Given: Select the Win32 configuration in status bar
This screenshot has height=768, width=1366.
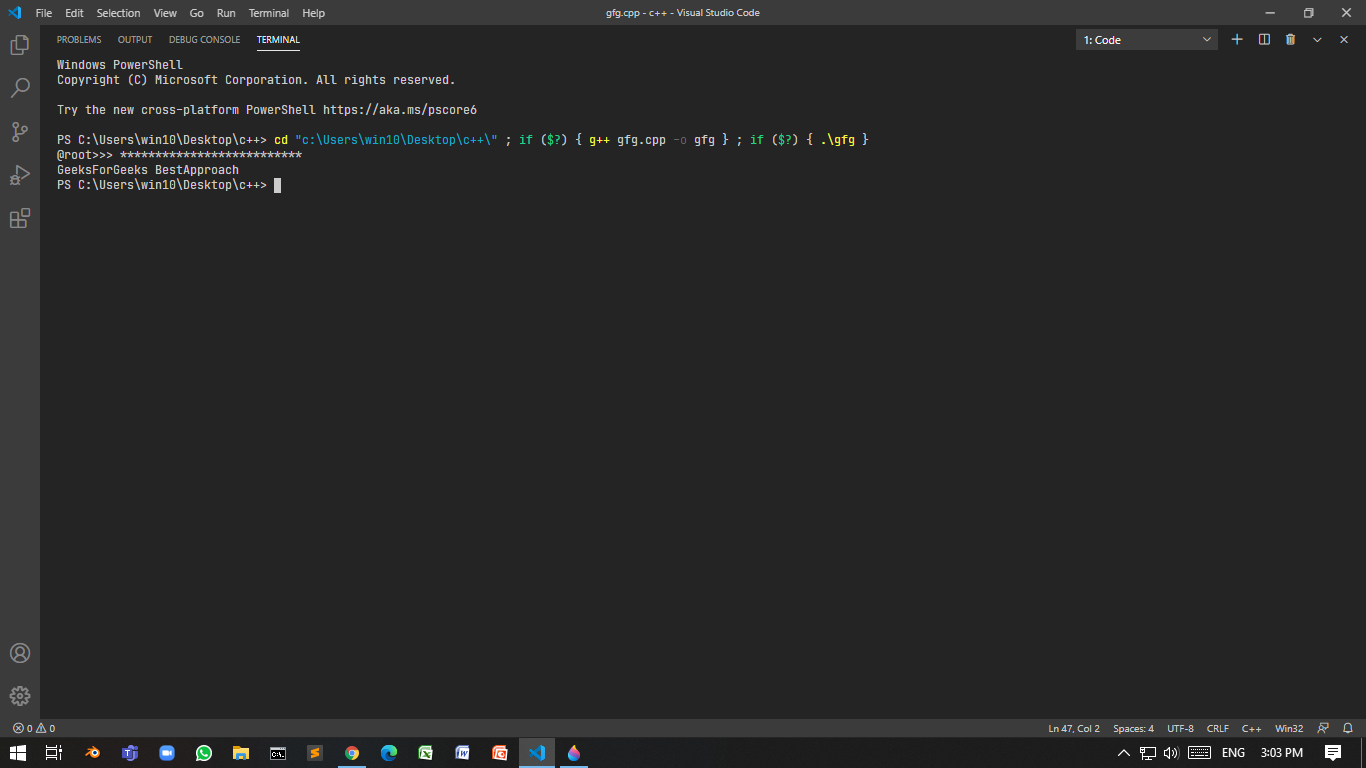Looking at the screenshot, I should [x=1289, y=728].
